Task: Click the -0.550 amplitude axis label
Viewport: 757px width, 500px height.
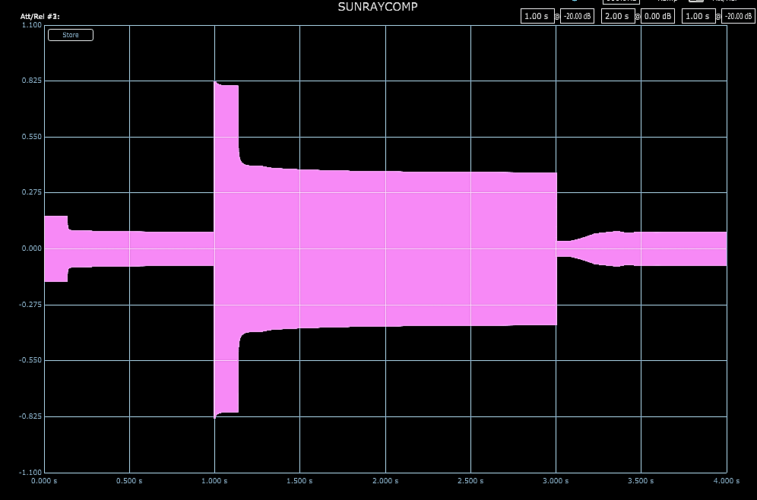Action: pyautogui.click(x=30, y=360)
